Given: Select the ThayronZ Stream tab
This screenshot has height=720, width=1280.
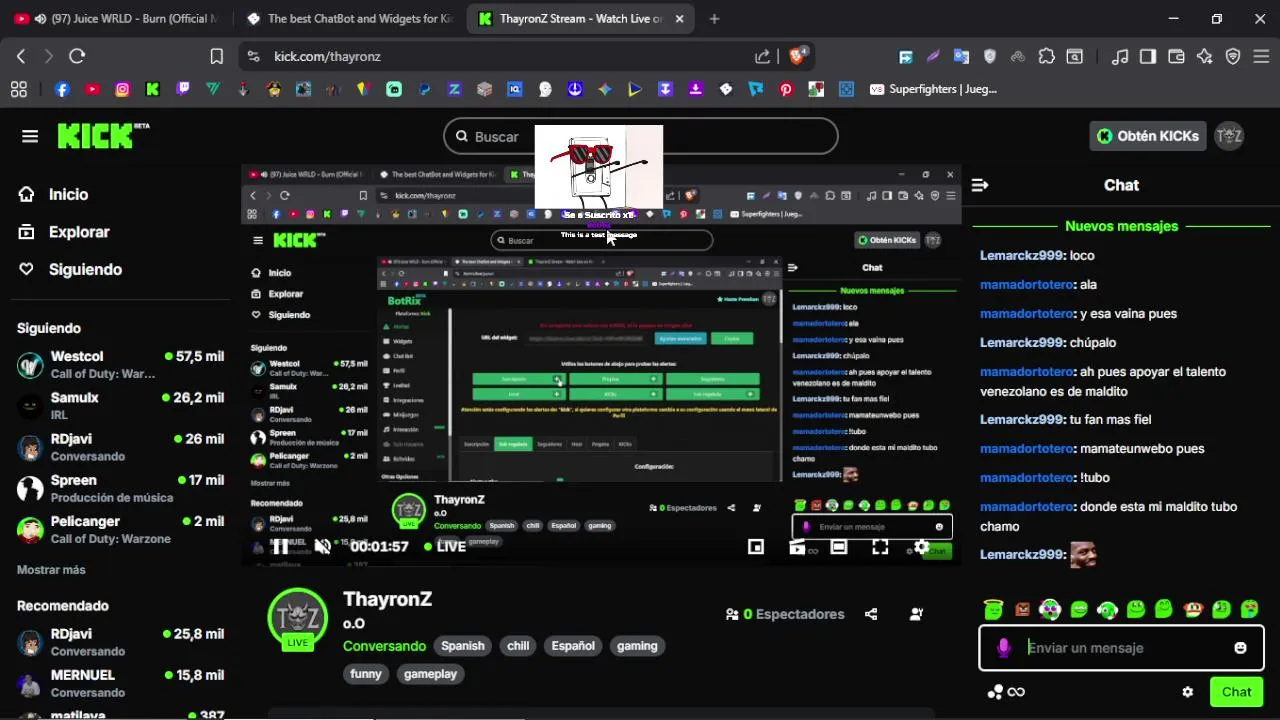Looking at the screenshot, I should [x=581, y=19].
